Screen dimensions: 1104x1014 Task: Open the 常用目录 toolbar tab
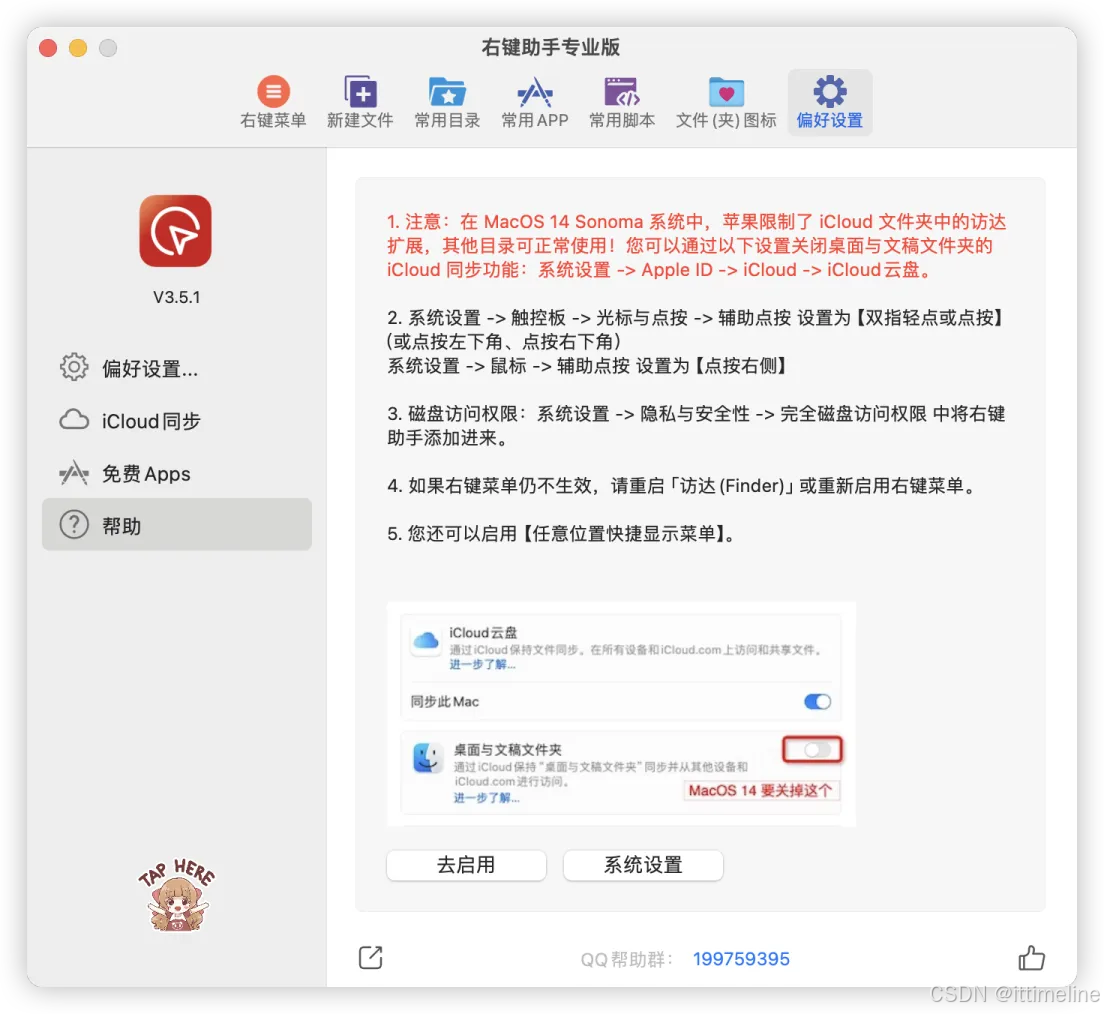click(x=447, y=102)
